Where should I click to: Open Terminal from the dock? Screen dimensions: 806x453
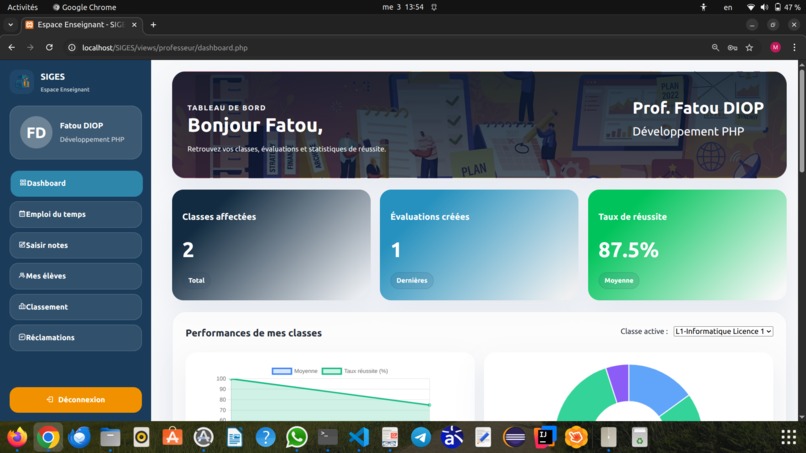click(x=327, y=438)
